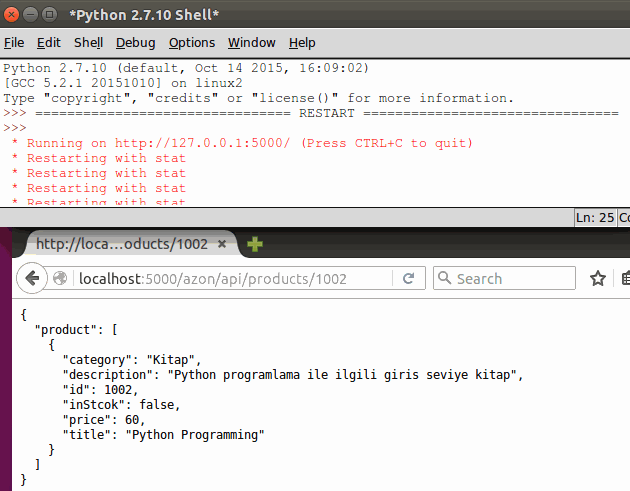The width and height of the screenshot is (630, 491).
Task: Show bookmarks list icon beside star
Action: pos(625,278)
